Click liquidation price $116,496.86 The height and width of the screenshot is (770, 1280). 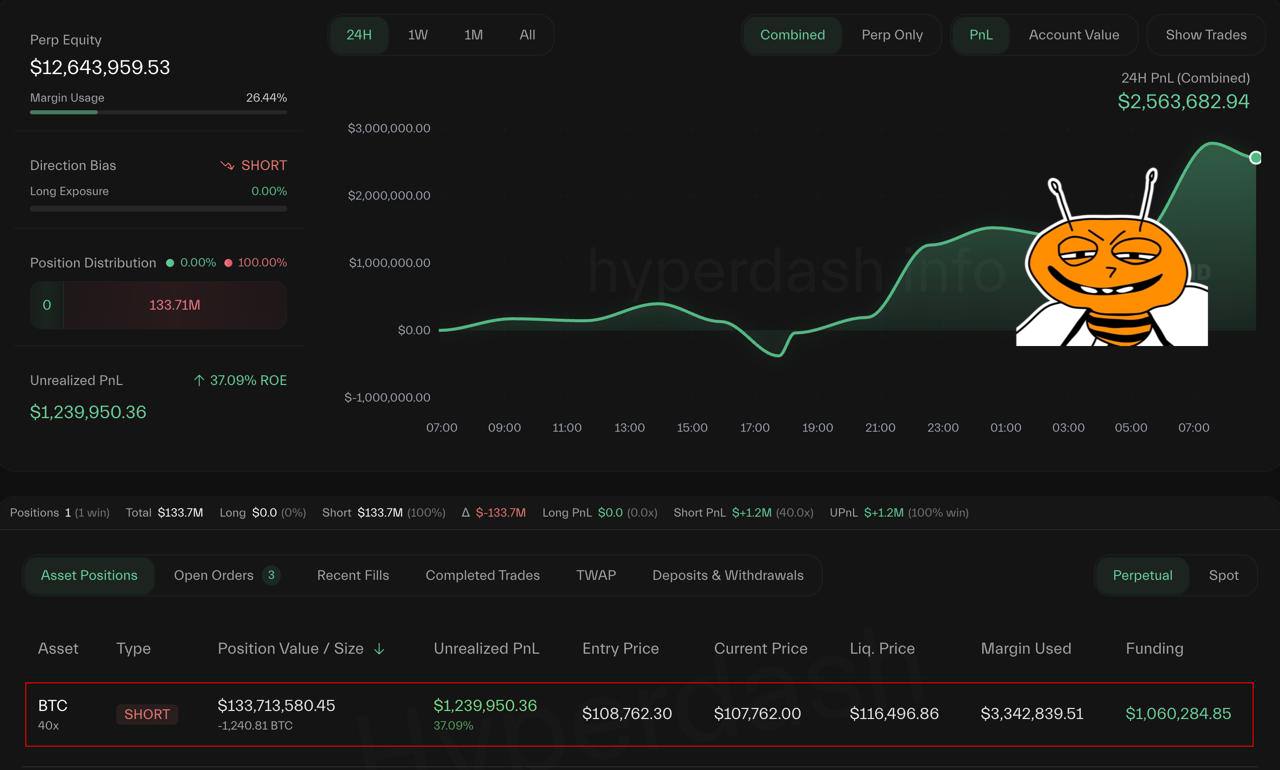point(894,714)
